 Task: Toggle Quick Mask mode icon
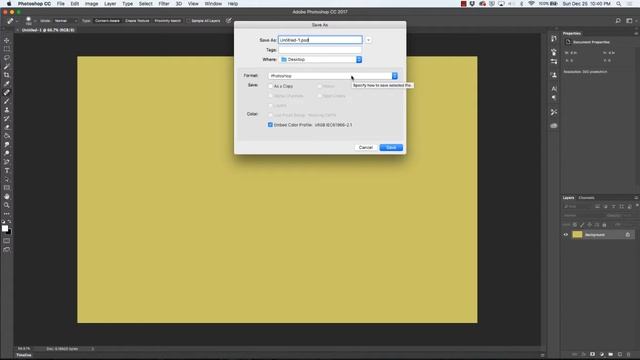7,241
